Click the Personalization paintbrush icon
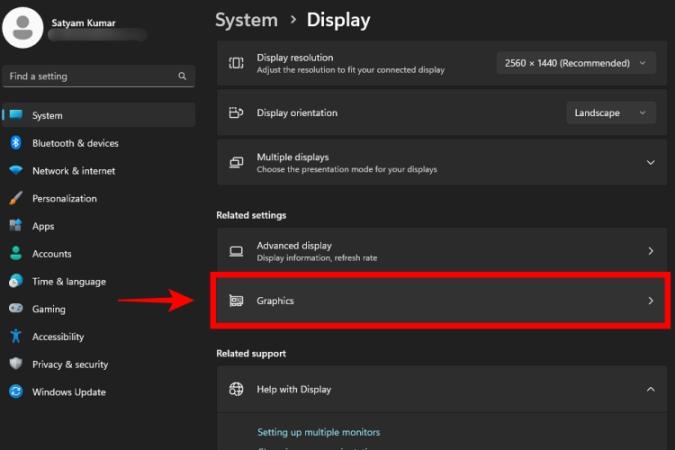Image resolution: width=675 pixels, height=450 pixels. tap(16, 198)
